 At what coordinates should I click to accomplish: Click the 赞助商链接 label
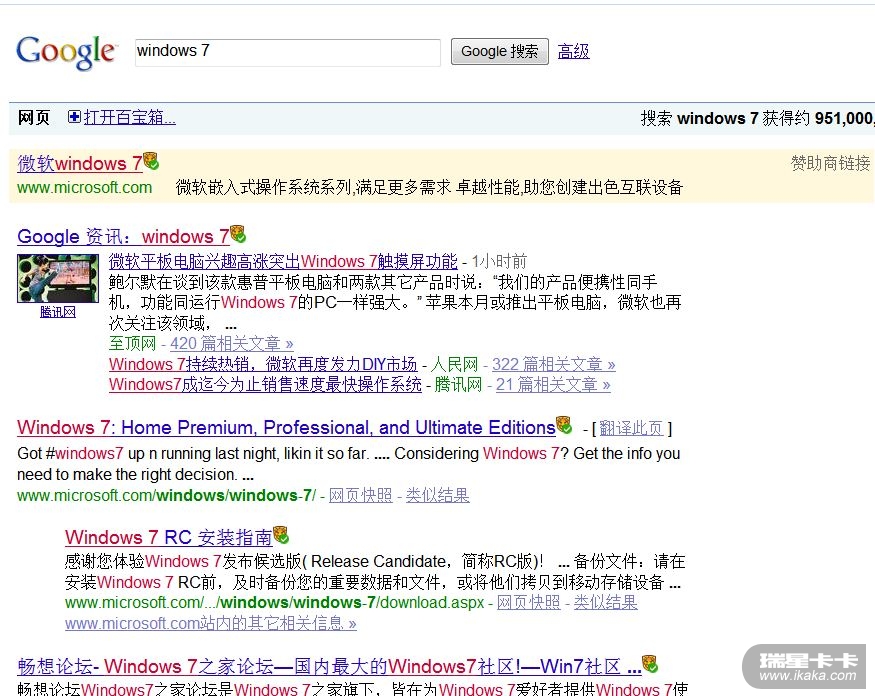[830, 163]
